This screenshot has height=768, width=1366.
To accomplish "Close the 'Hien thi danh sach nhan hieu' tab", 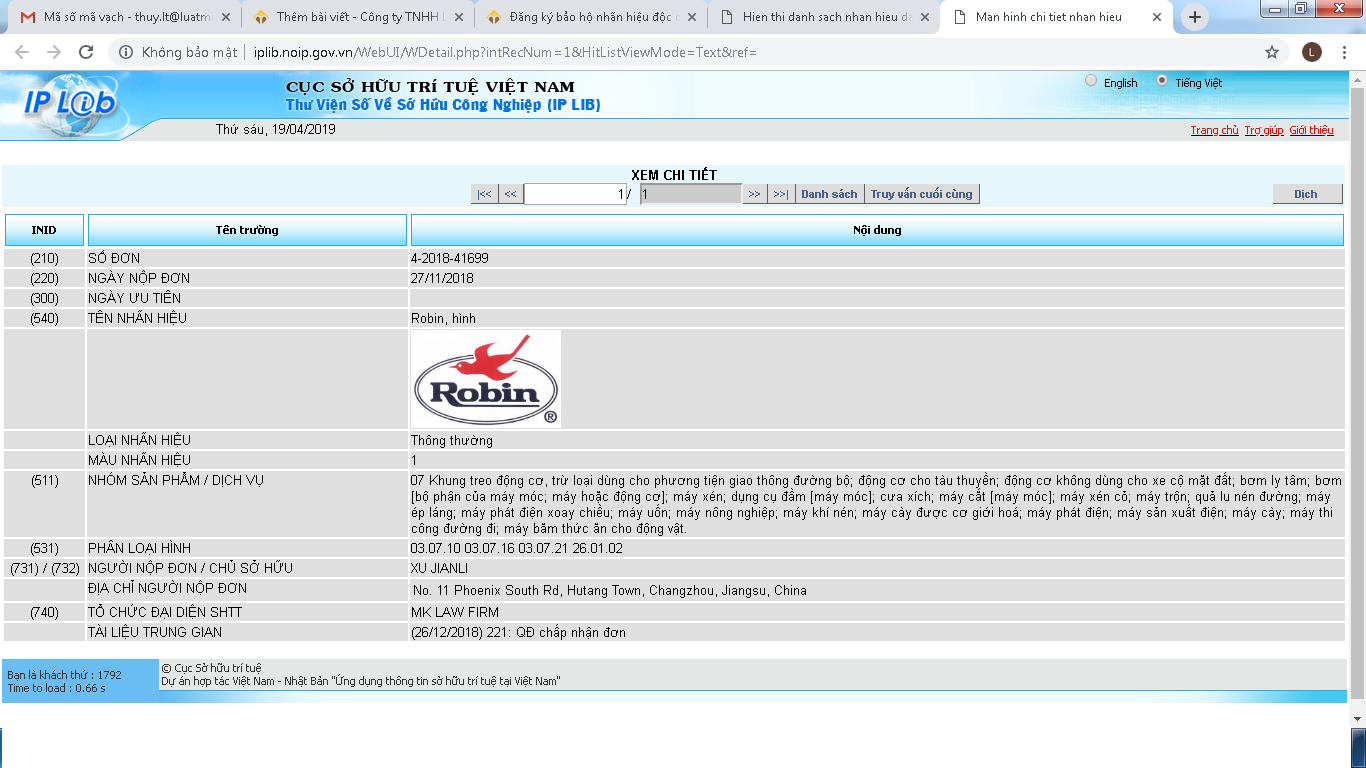I will (x=923, y=17).
